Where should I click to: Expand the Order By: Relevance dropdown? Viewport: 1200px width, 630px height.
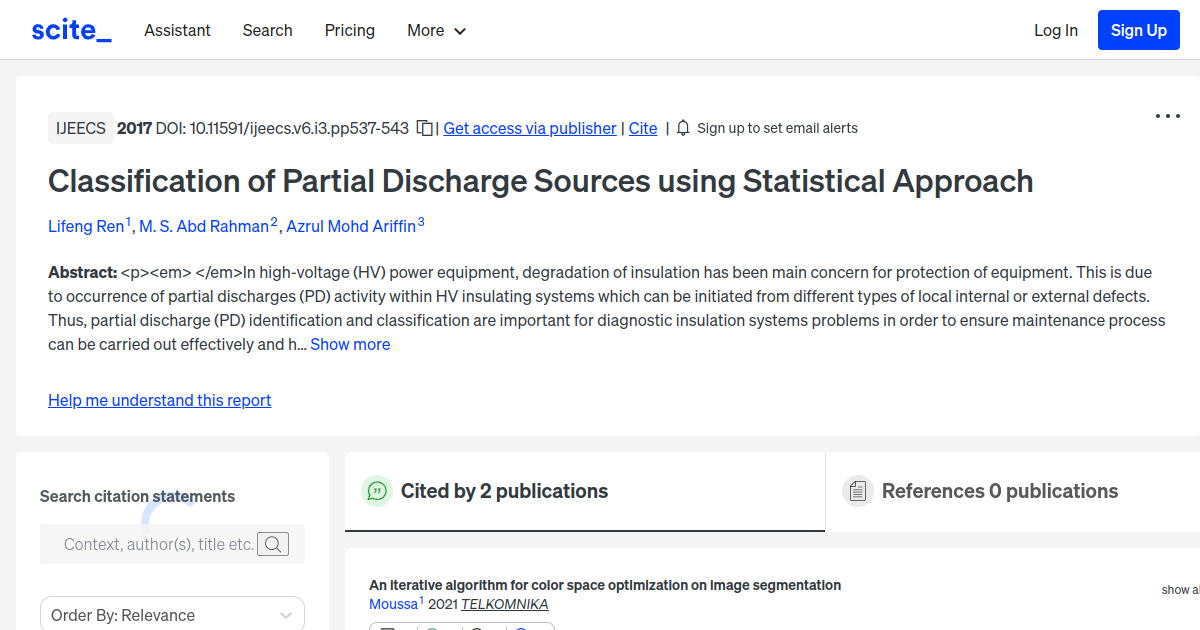[x=171, y=613]
